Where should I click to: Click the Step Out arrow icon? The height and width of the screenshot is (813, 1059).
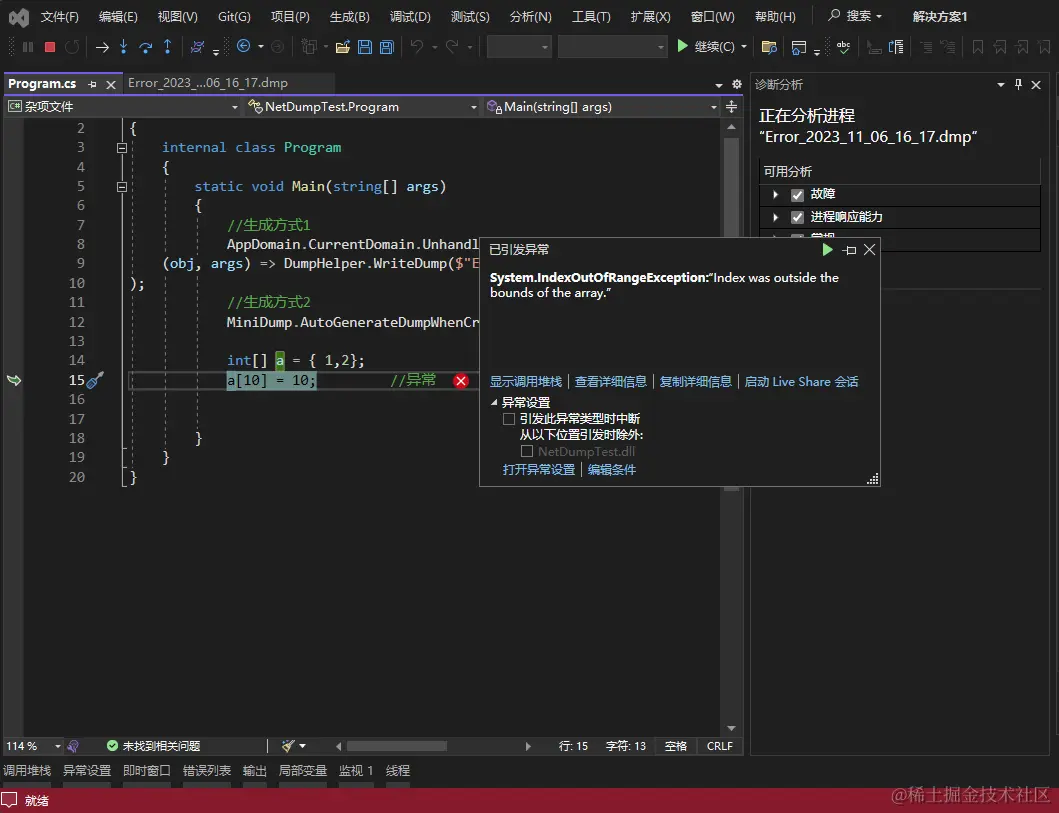pos(167,47)
